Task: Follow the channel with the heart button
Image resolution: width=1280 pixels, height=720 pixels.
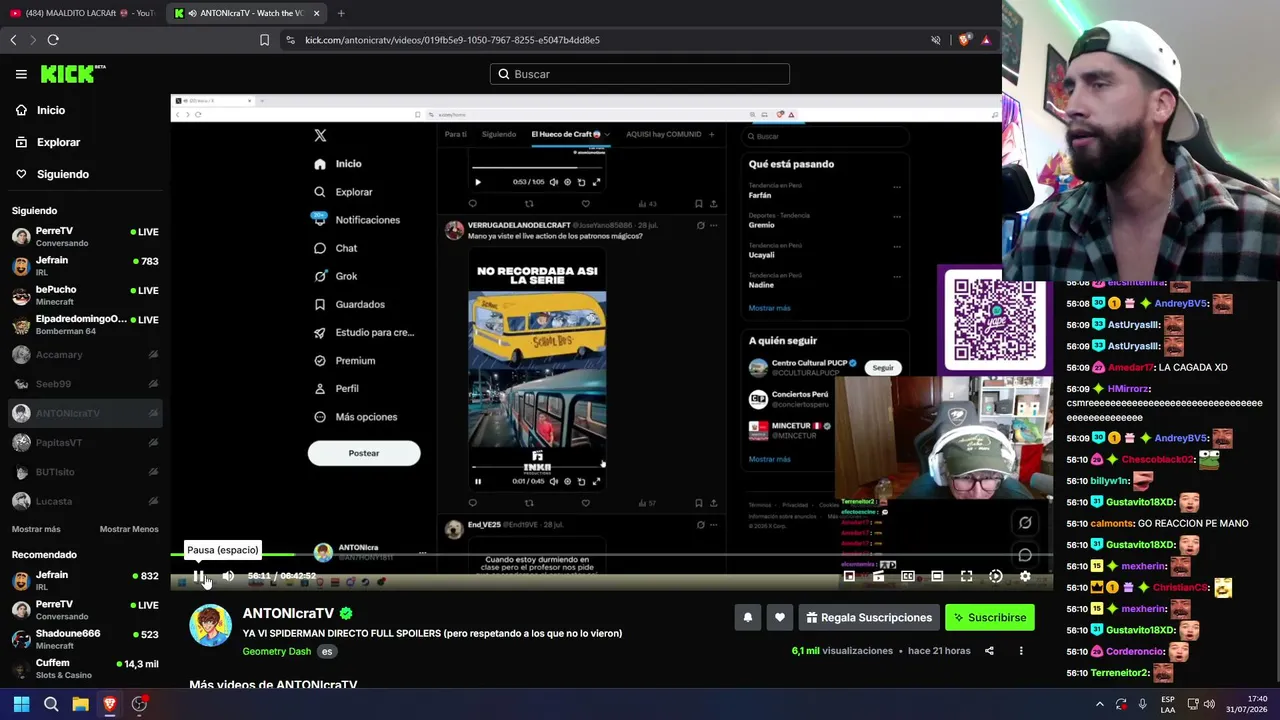Action: [780, 618]
